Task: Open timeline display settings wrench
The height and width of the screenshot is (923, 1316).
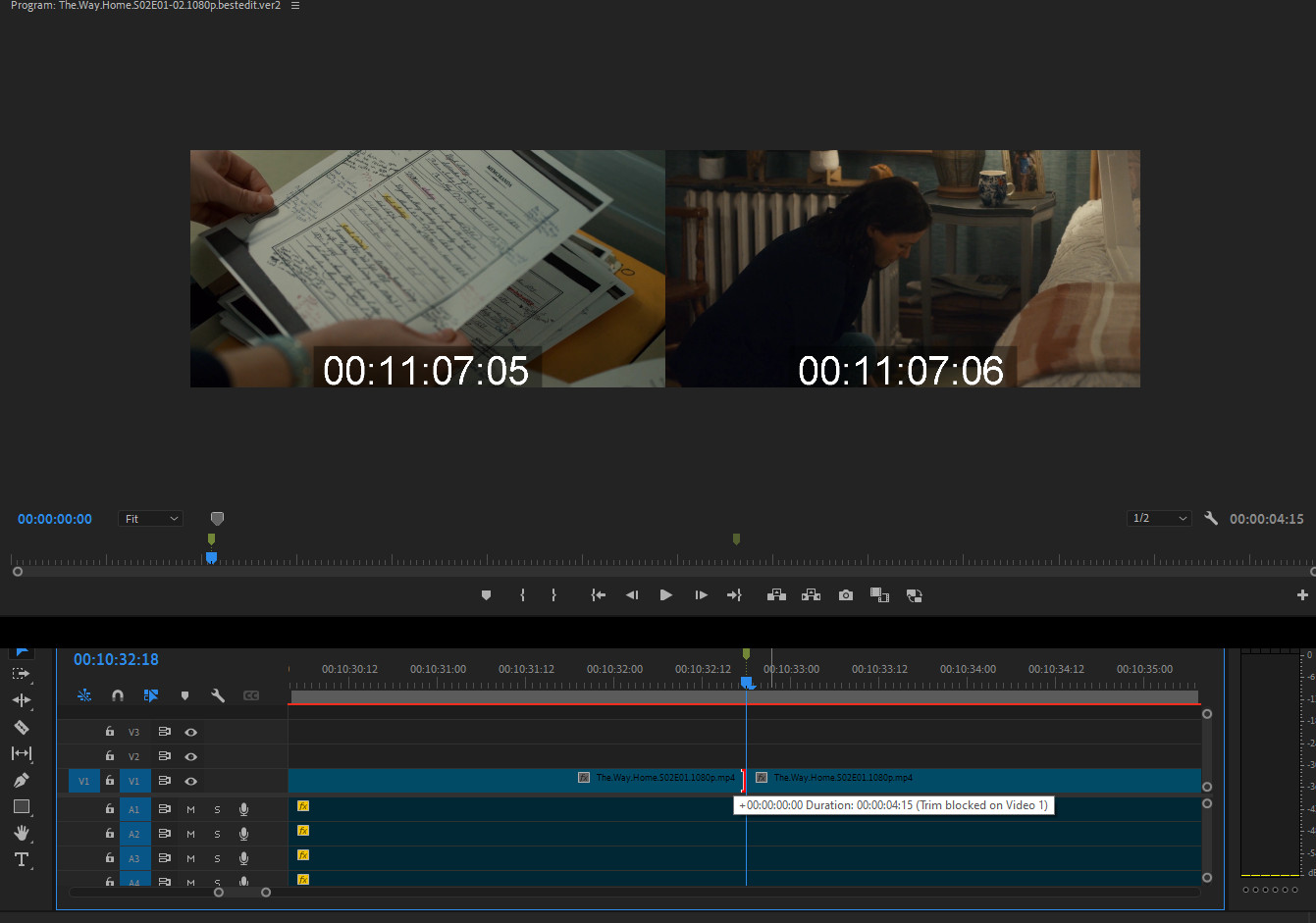Action: (x=218, y=695)
